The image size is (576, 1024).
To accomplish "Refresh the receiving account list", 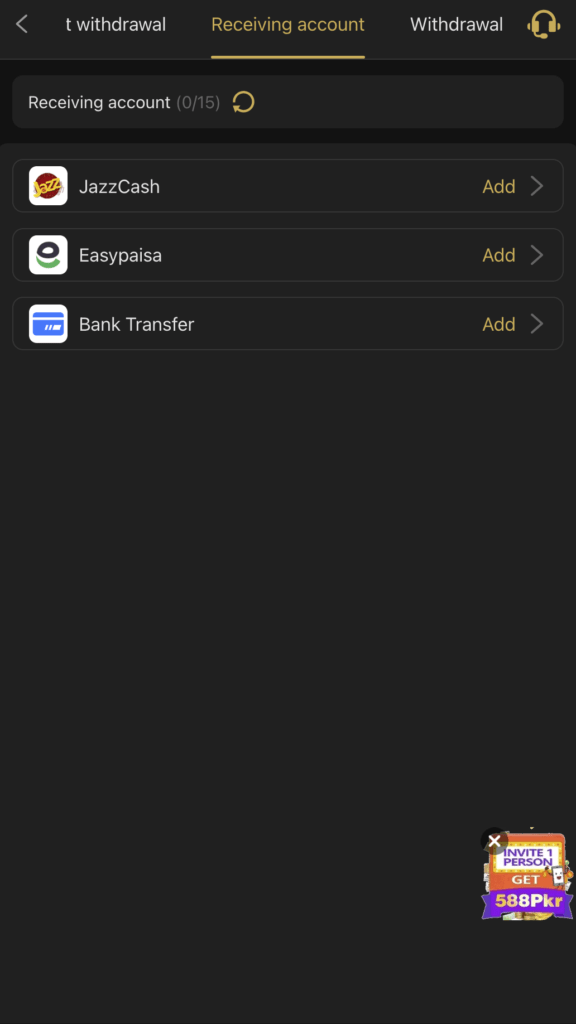I will tap(244, 103).
